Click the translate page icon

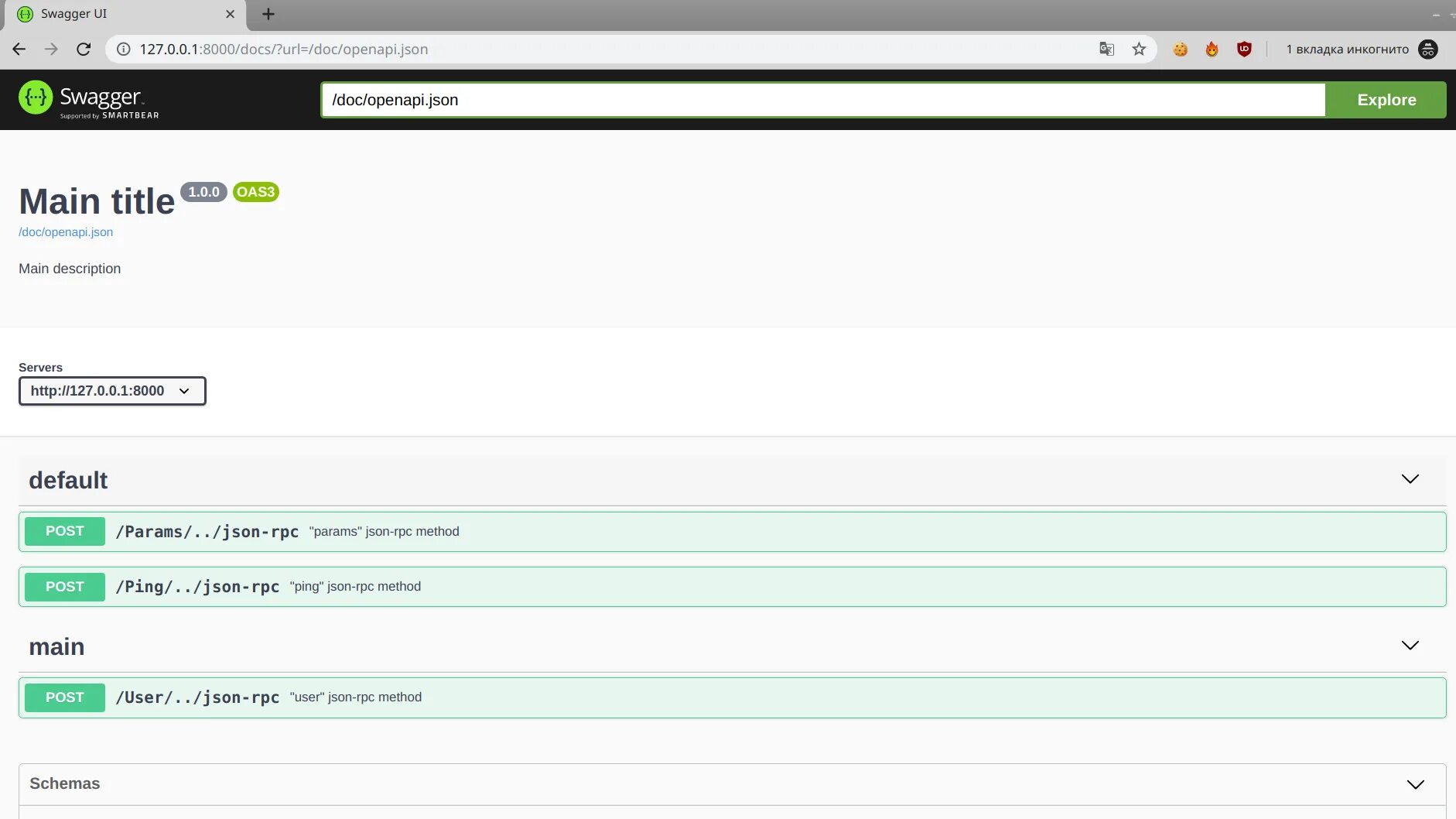(x=1106, y=49)
